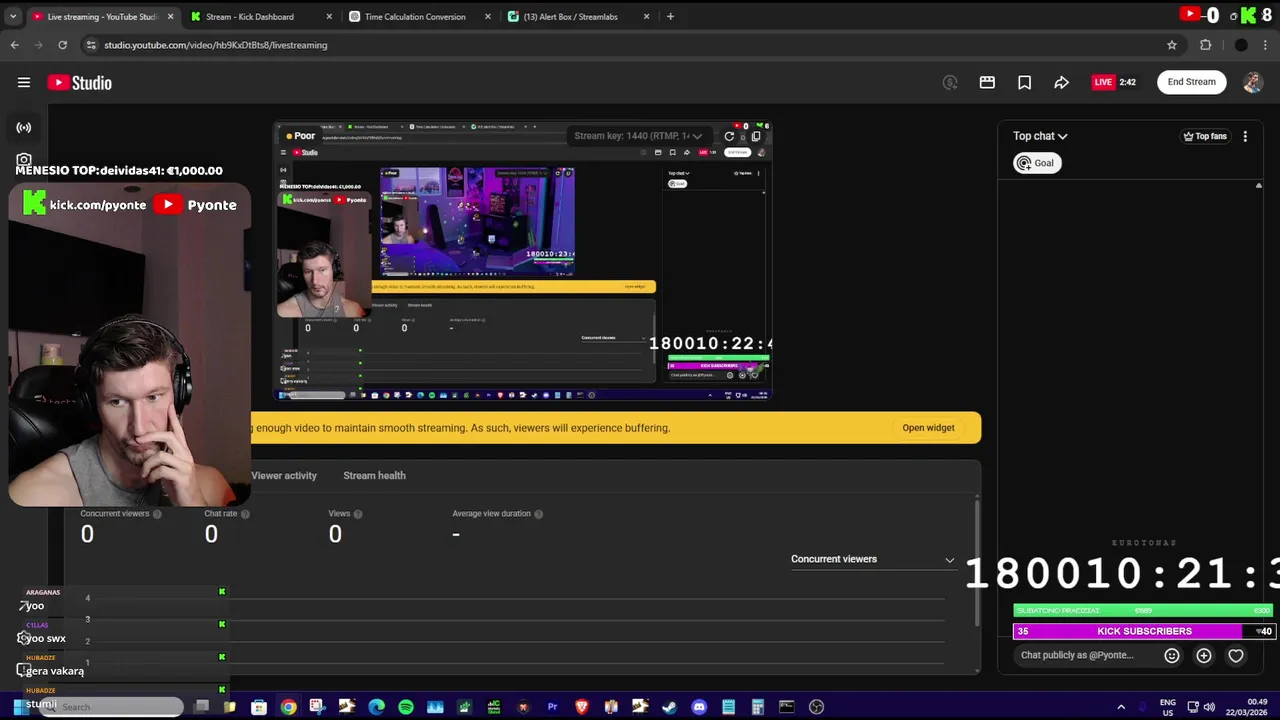Viewport: 1280px width, 720px height.
Task: Expand the Top chat dropdown
Action: [1040, 136]
